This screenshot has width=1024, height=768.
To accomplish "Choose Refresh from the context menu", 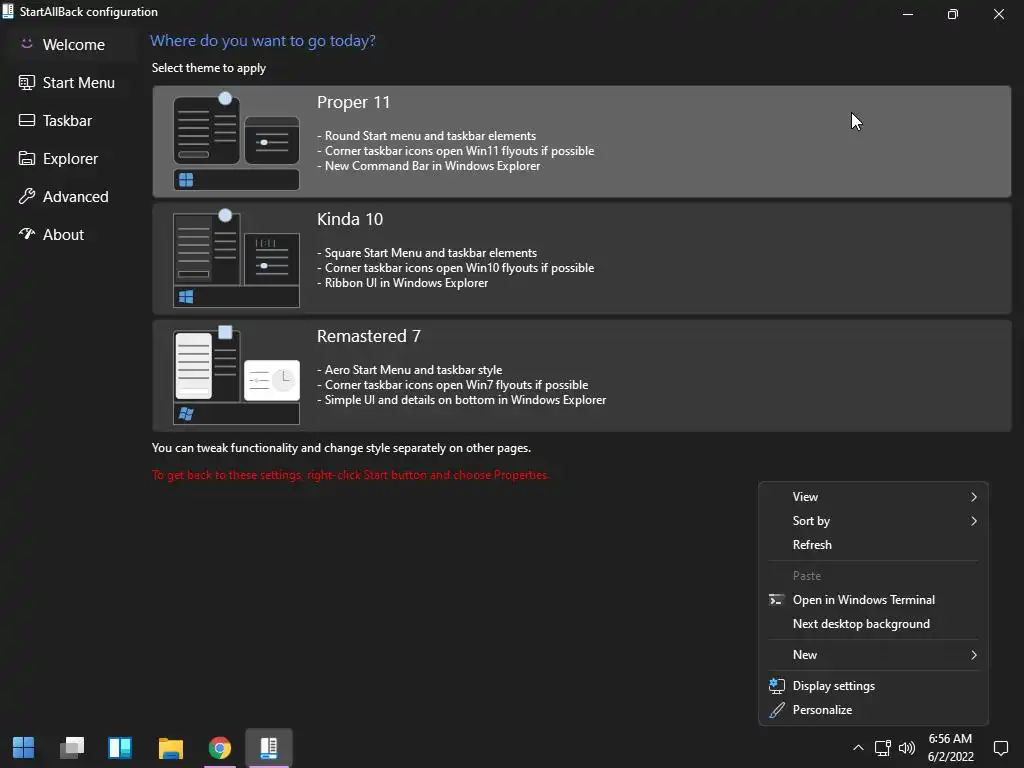I will pos(873,545).
